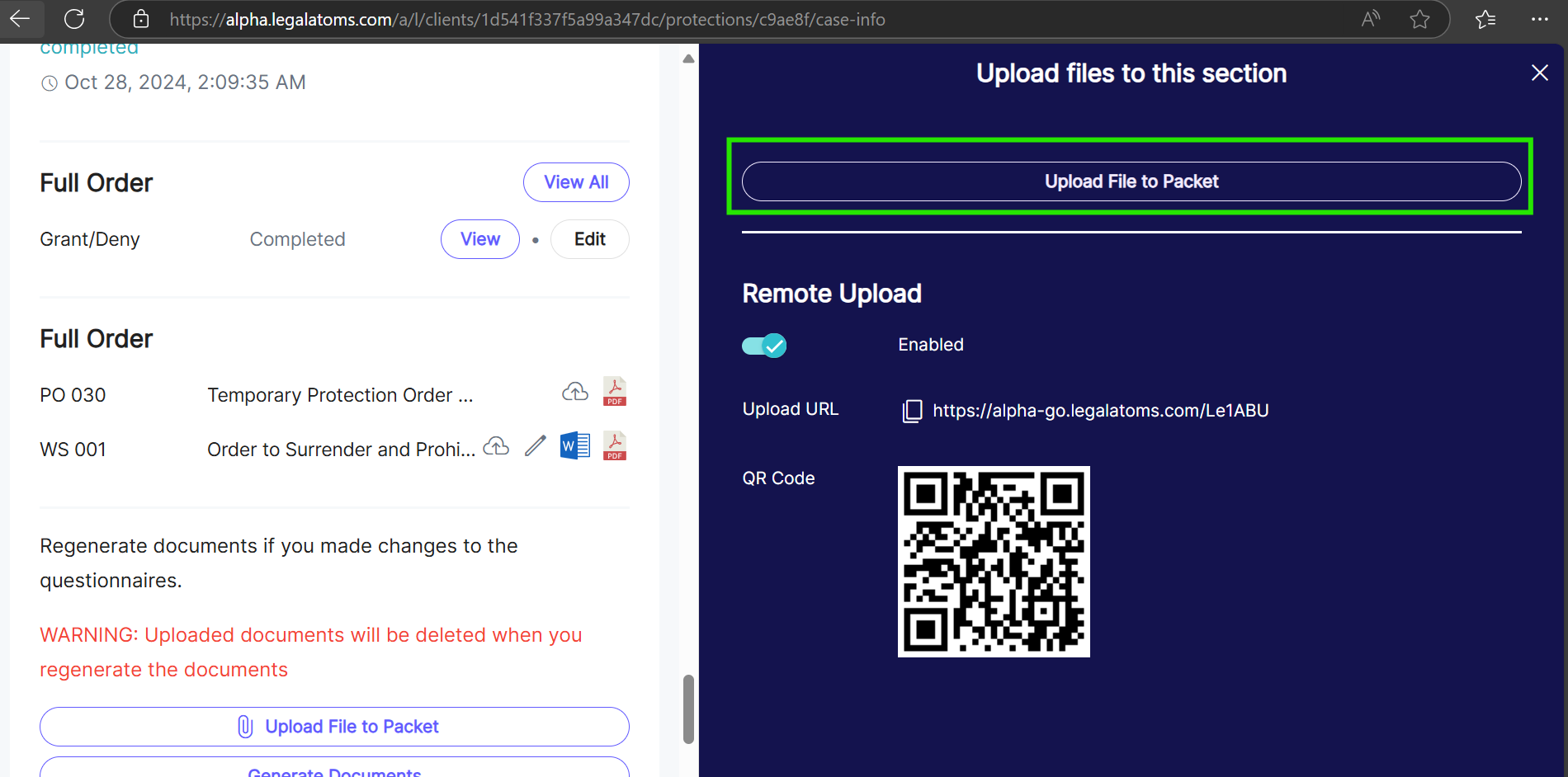1568x777 pixels.
Task: Edit the Grant/Deny questionnaire
Action: [590, 239]
